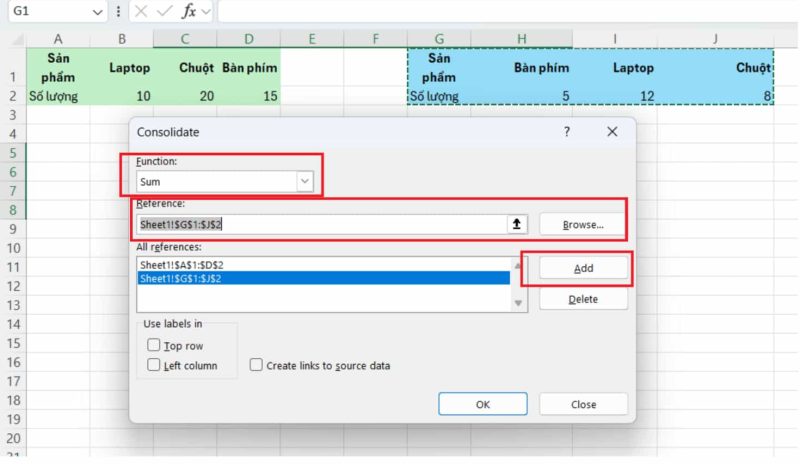Enable Left column labels checkbox
Viewport: 800px width, 464px height.
tap(154, 364)
